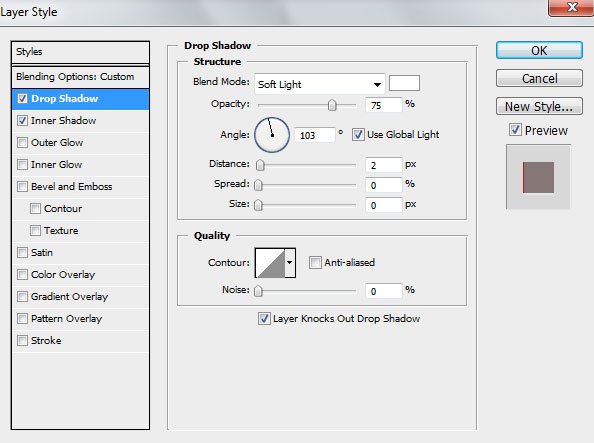Click the Cancel button
The image size is (594, 443).
[539, 78]
